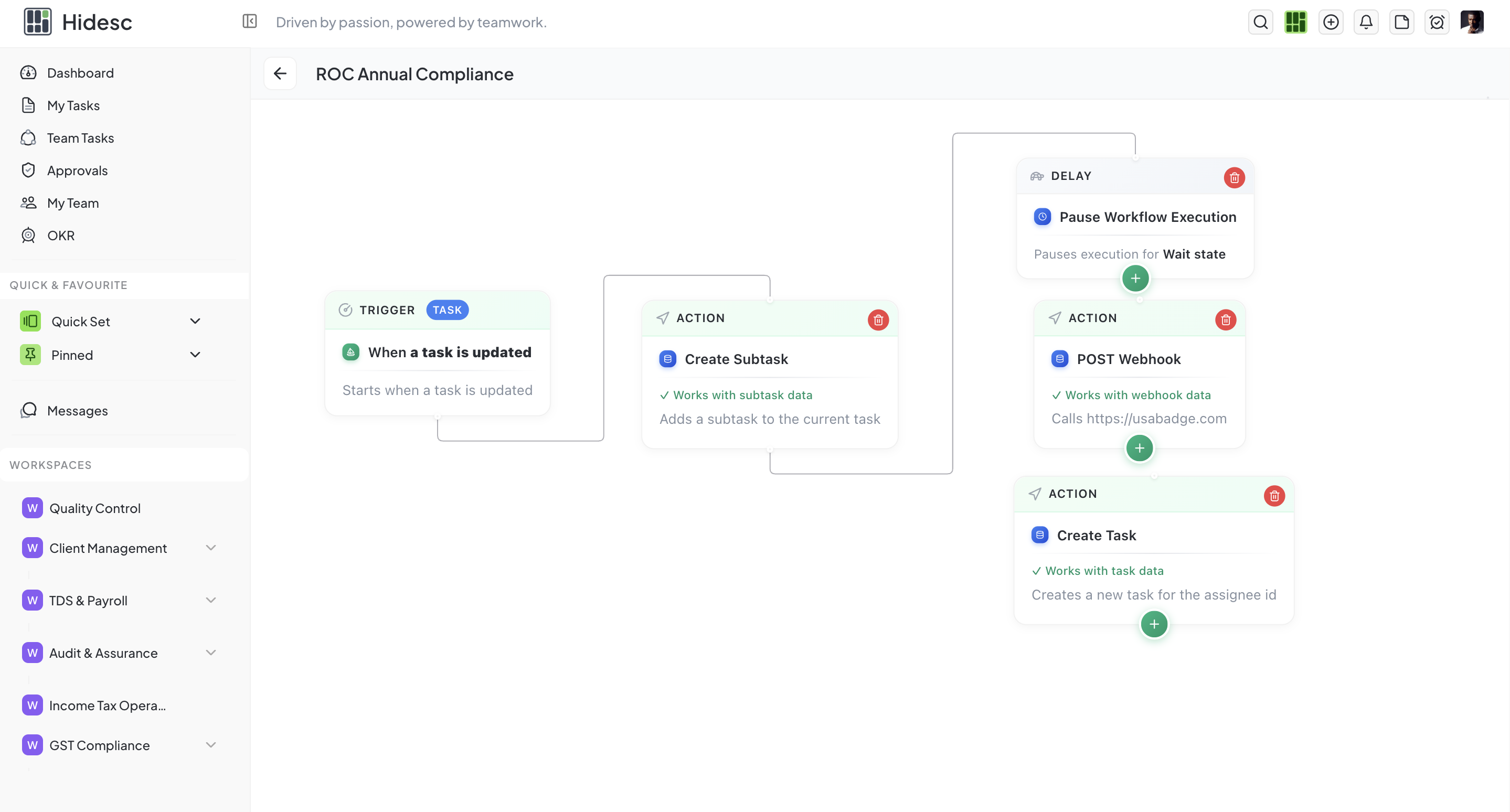Open My Tasks in the sidebar
1510x812 pixels.
[x=73, y=105]
